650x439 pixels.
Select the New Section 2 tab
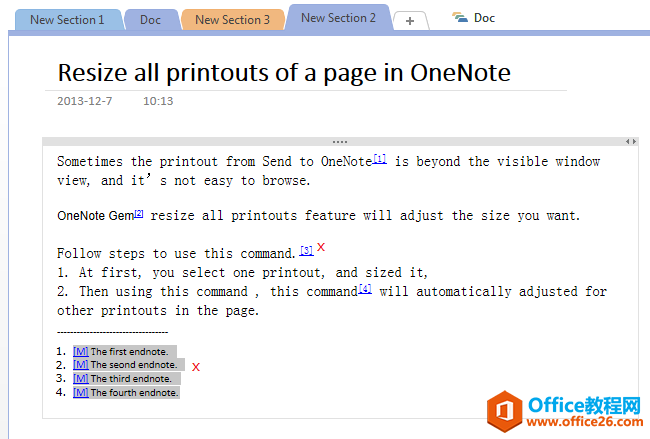point(338,18)
